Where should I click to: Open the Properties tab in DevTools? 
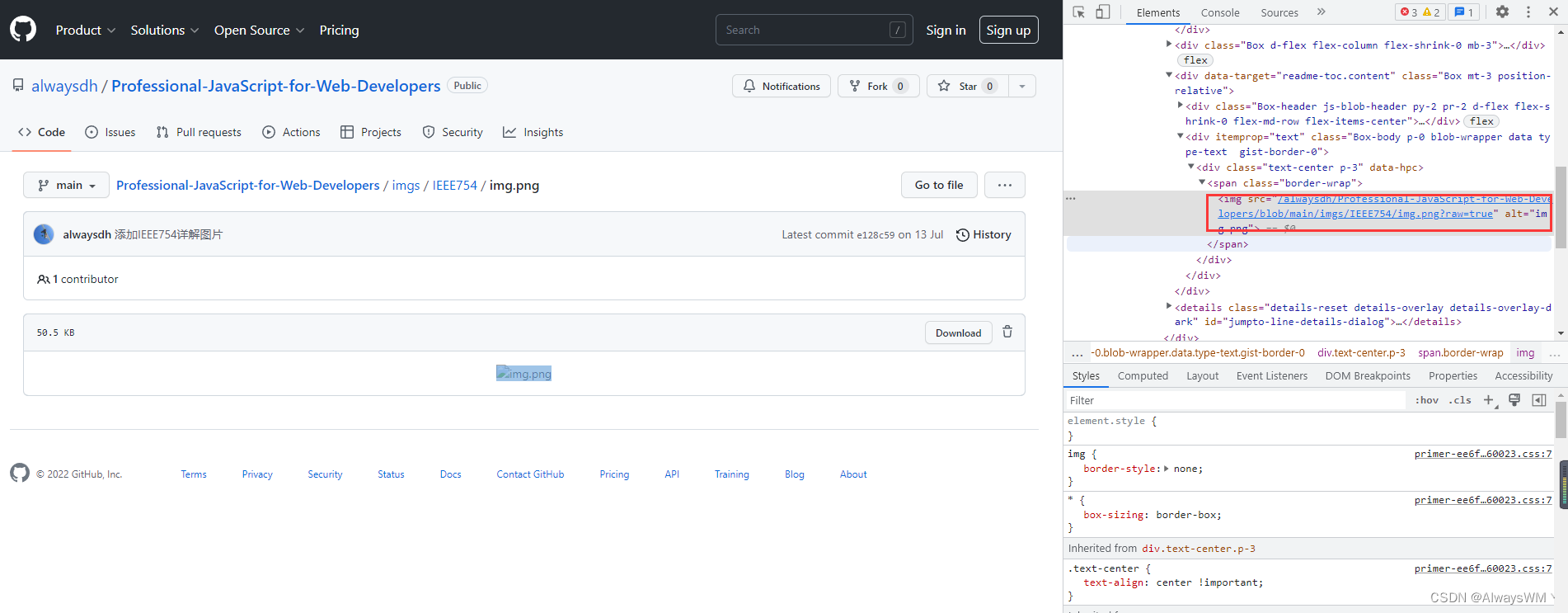[x=1453, y=375]
